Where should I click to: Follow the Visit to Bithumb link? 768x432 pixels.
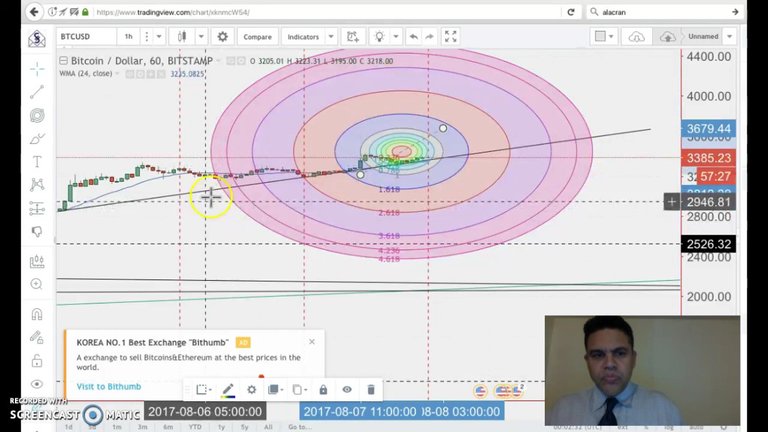click(x=109, y=386)
